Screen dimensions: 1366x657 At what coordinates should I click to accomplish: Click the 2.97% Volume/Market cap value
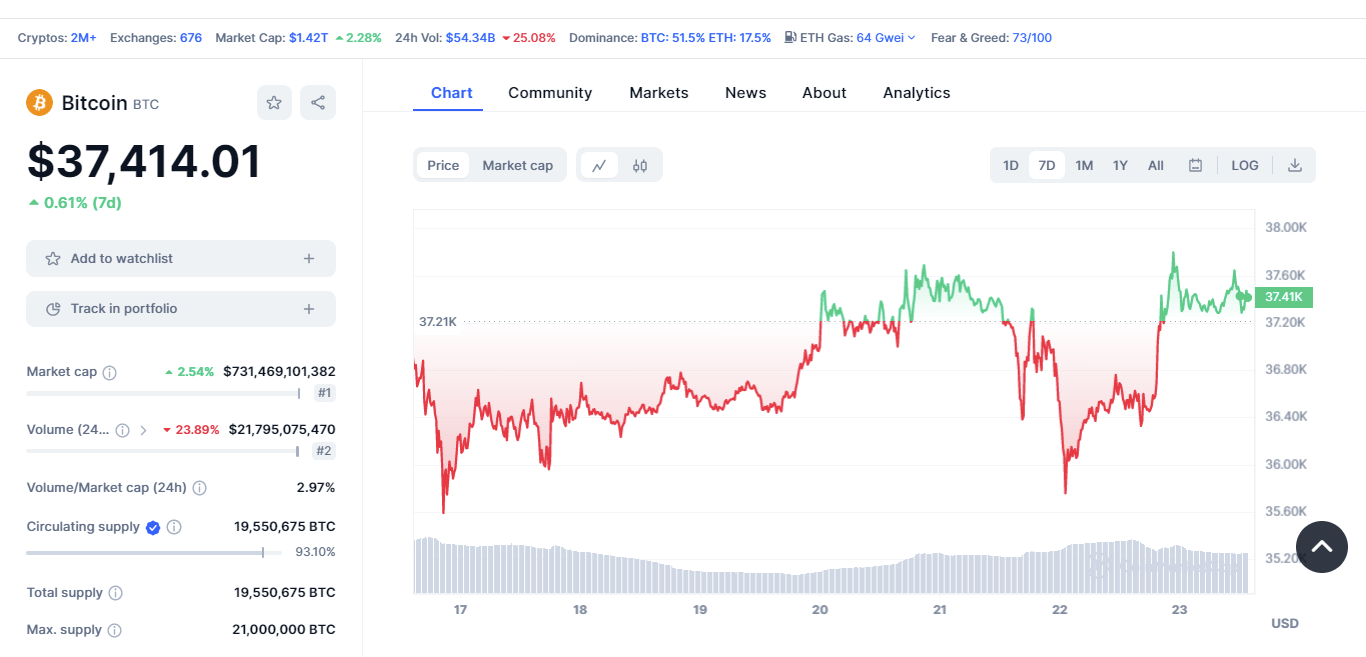(x=316, y=488)
